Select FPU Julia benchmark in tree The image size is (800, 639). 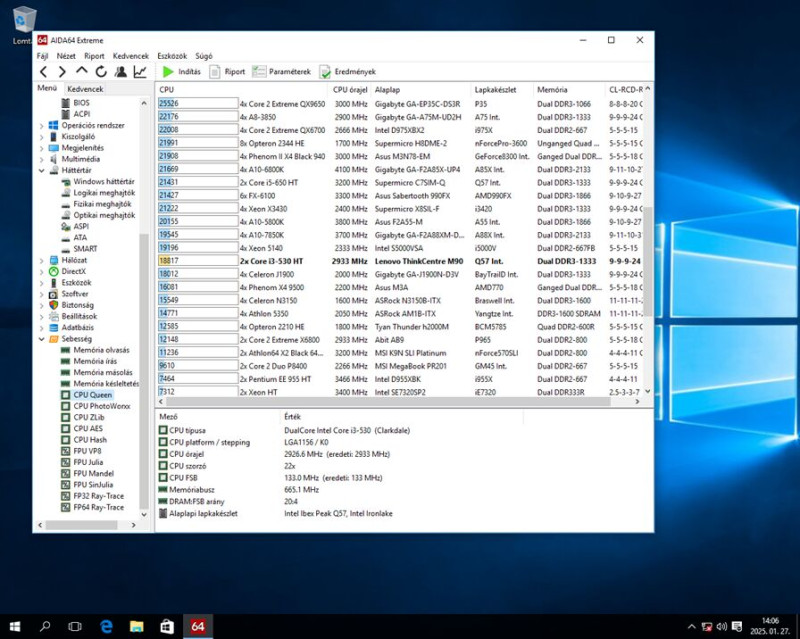point(88,462)
